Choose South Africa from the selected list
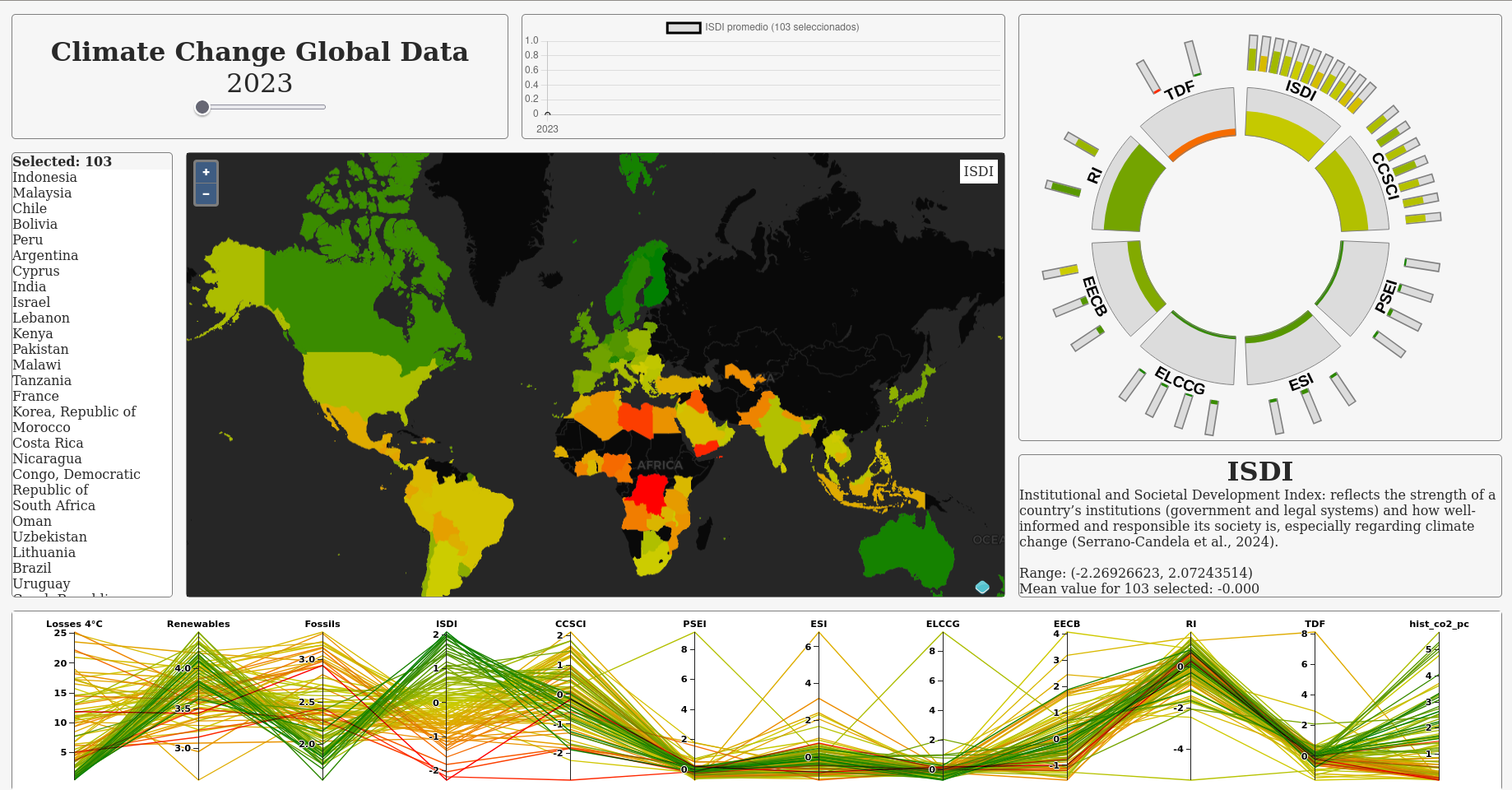This screenshot has width=1512, height=790. pos(53,506)
